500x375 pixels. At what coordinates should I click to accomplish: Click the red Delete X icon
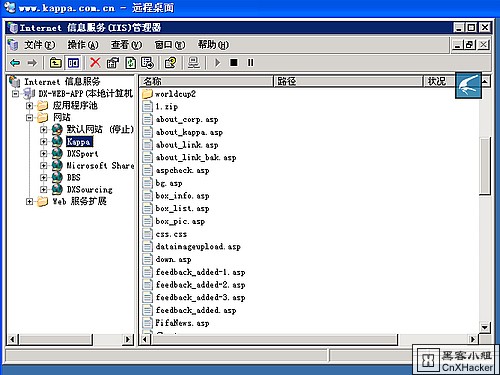click(x=95, y=63)
